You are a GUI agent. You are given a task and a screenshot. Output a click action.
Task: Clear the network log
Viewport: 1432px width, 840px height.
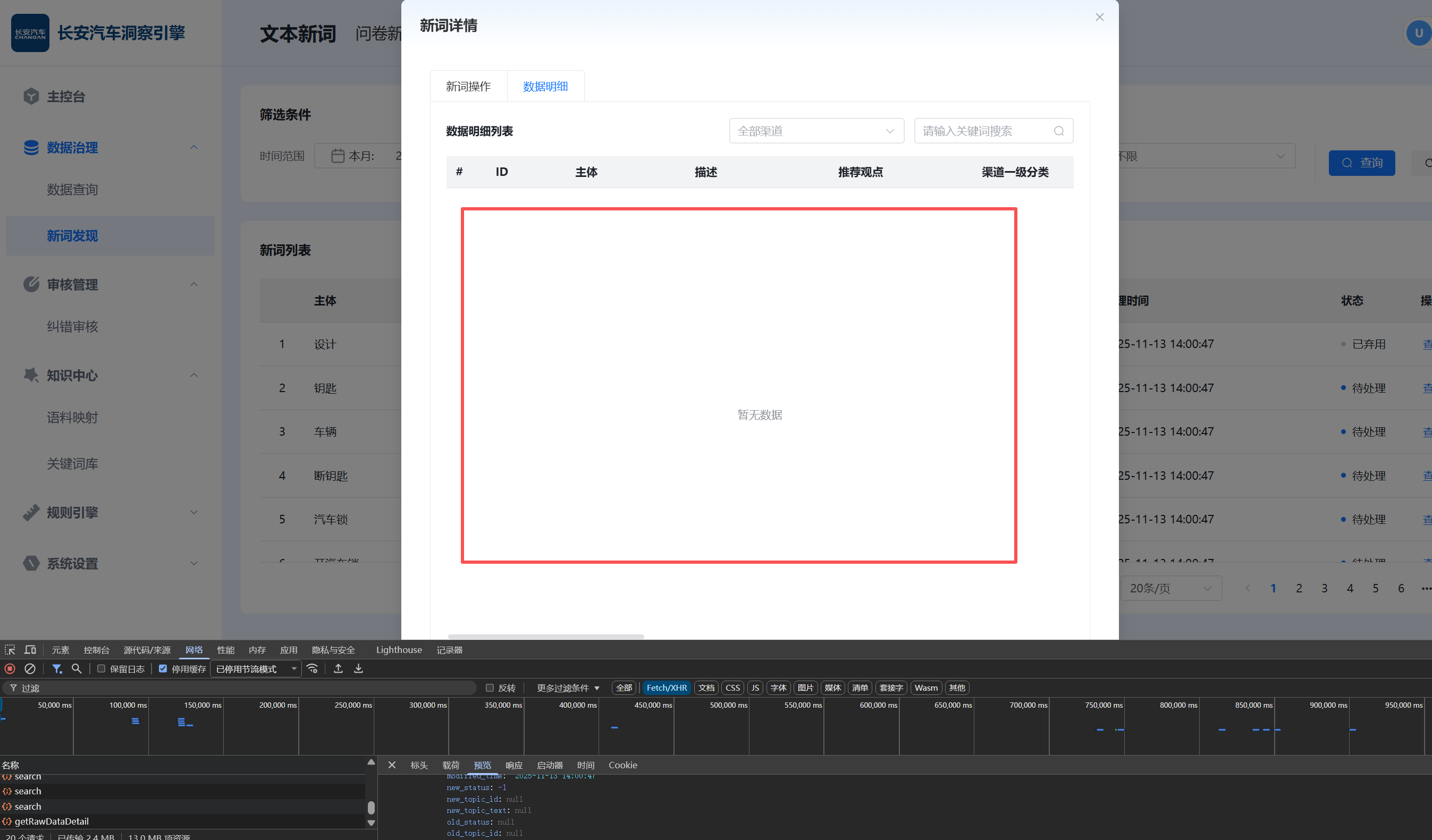coord(30,668)
